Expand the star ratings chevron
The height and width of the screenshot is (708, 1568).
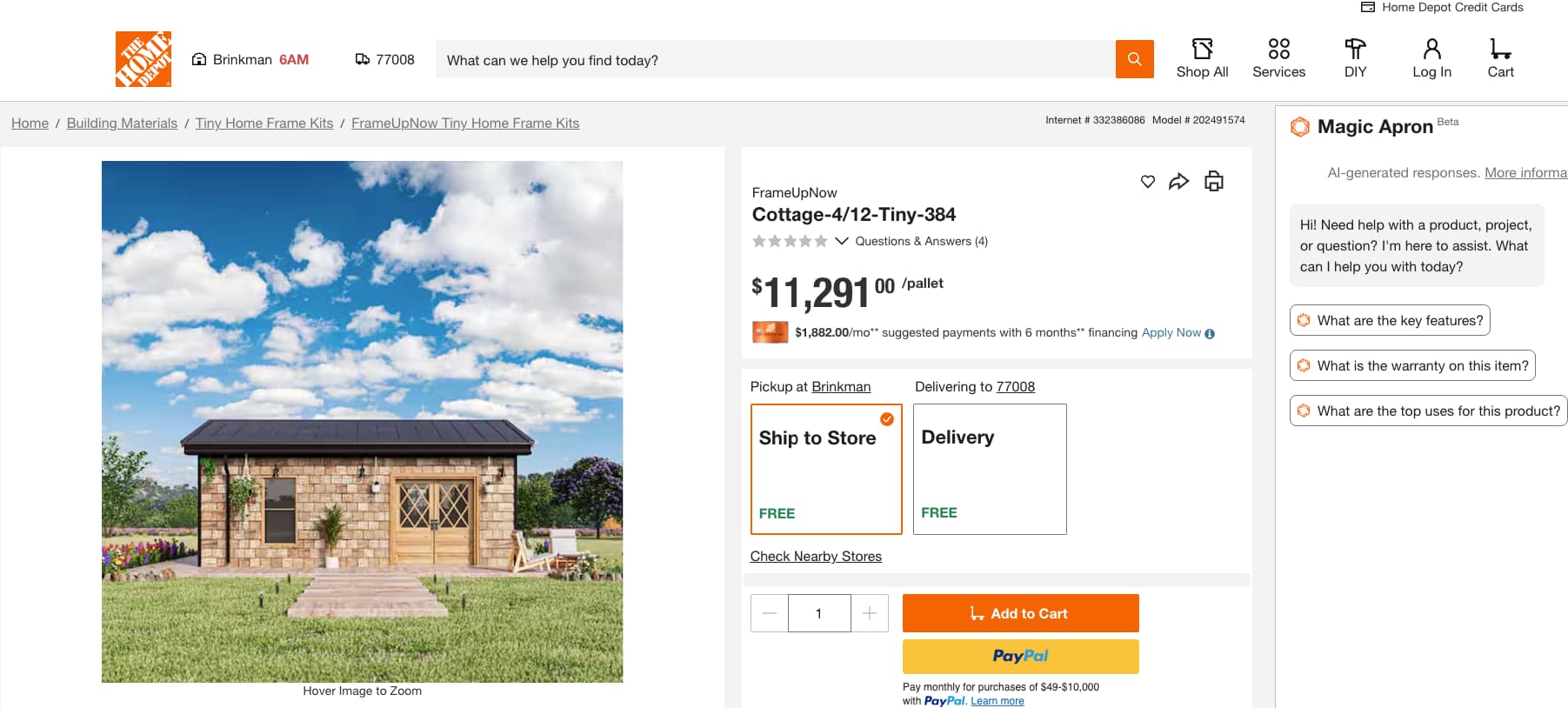[841, 241]
